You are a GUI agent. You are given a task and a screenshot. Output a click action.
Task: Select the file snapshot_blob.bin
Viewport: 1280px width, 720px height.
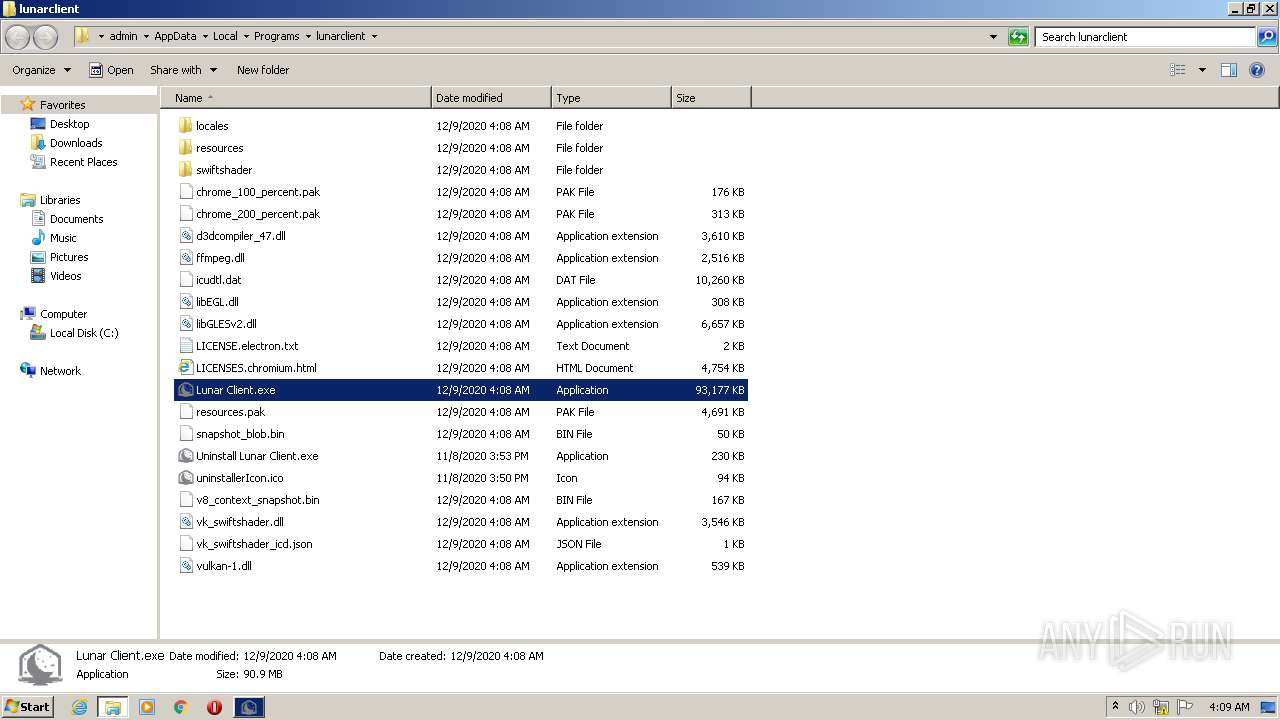240,434
